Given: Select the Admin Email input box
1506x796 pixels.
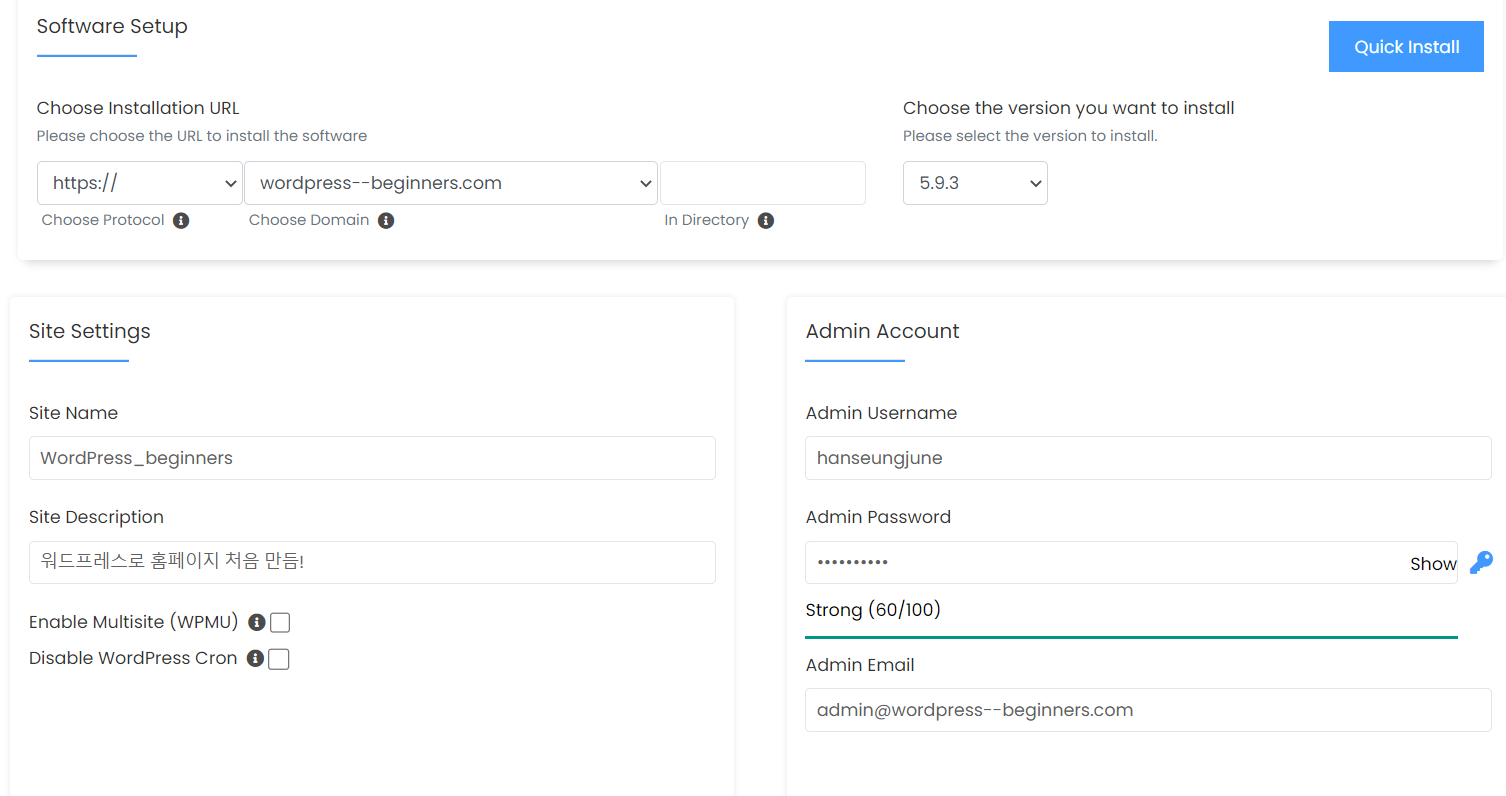Looking at the screenshot, I should [1148, 710].
